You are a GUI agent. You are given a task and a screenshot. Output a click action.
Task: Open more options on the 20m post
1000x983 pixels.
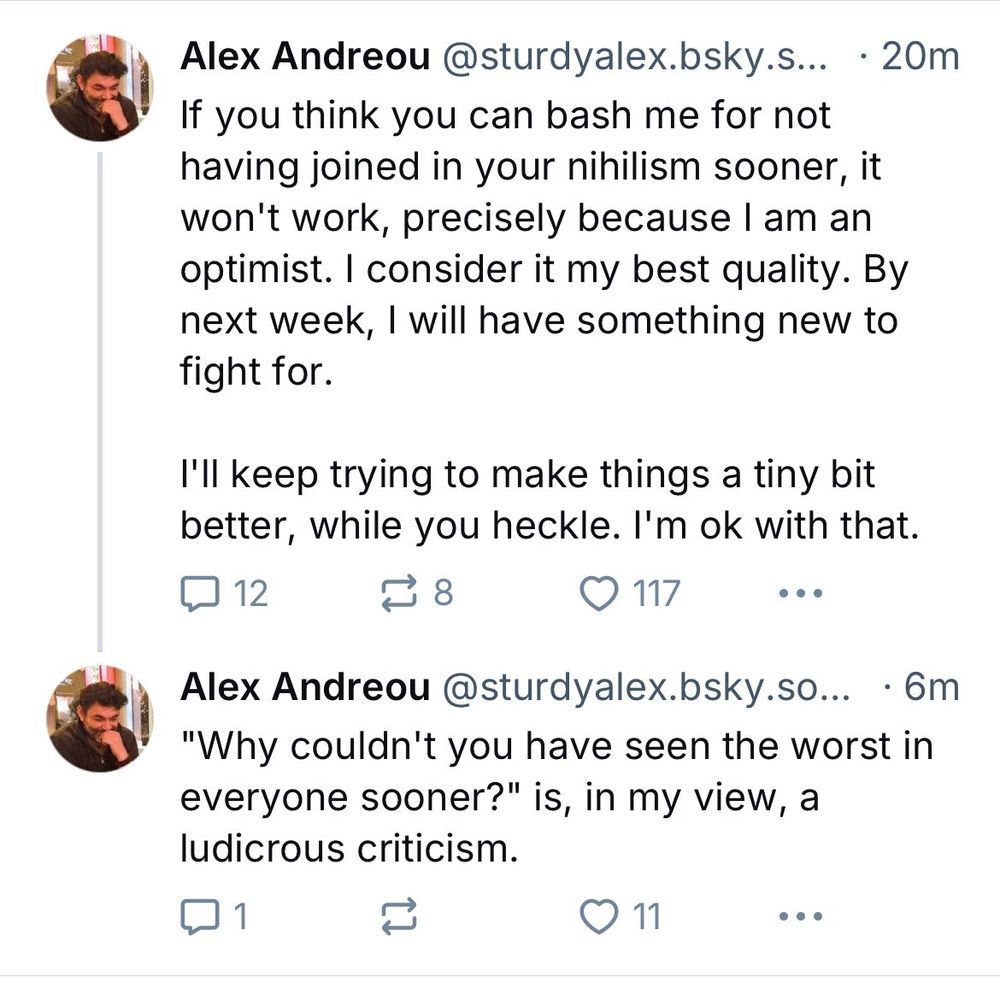[x=800, y=594]
